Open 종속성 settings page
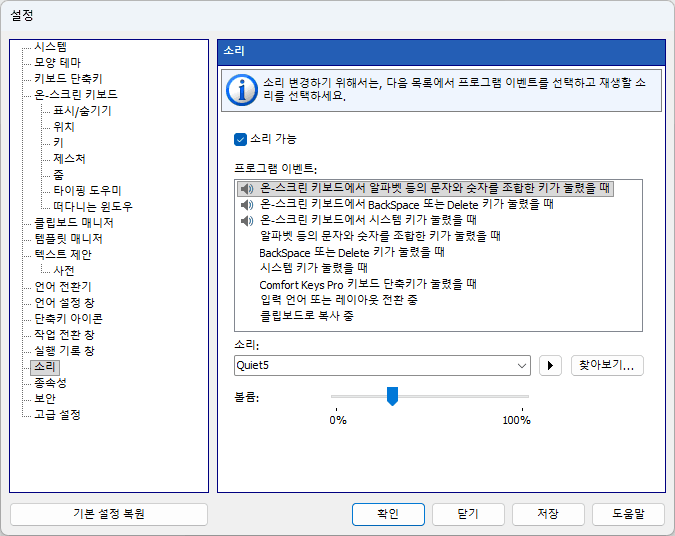Viewport: 675px width, 536px height. 50,383
